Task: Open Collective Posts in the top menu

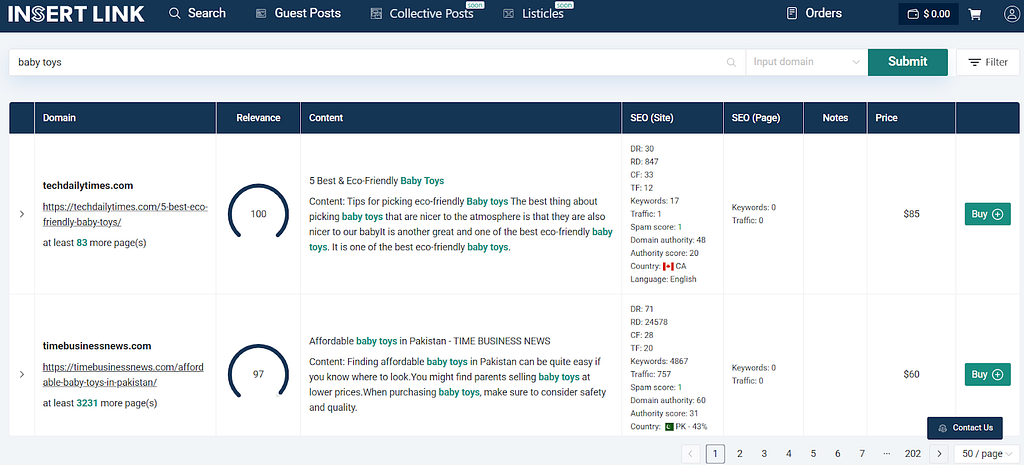Action: [x=423, y=13]
